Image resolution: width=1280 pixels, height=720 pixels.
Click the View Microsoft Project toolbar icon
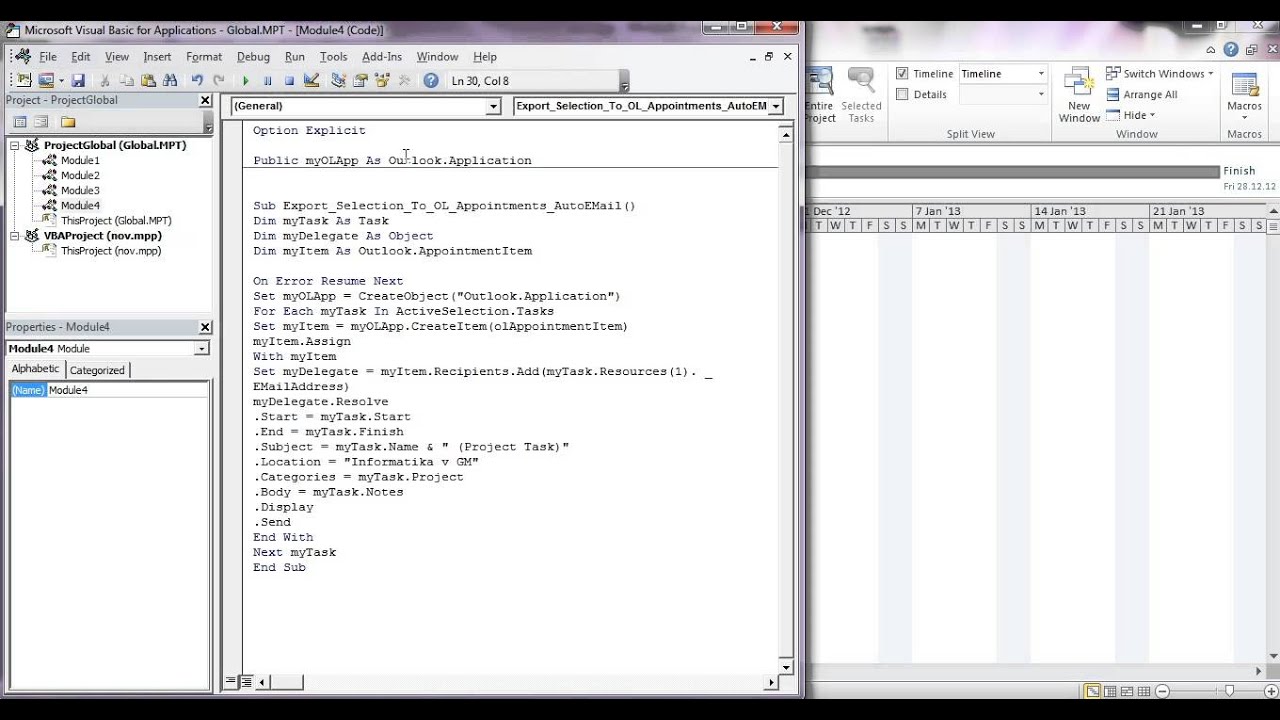point(23,80)
